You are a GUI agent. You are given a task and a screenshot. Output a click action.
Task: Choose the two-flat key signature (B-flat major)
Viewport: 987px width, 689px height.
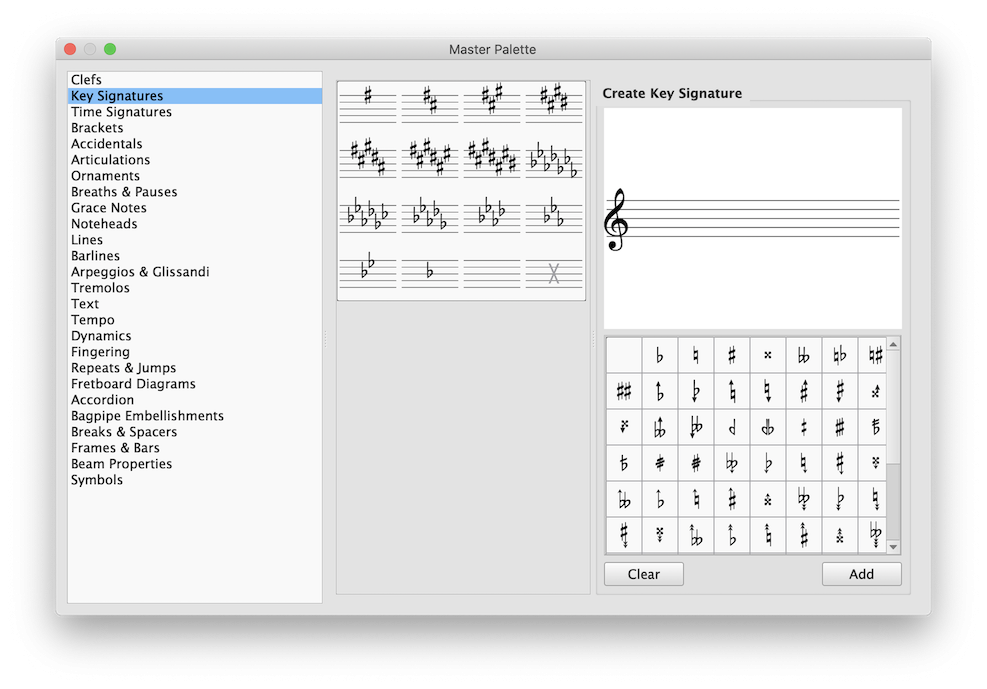coord(367,272)
